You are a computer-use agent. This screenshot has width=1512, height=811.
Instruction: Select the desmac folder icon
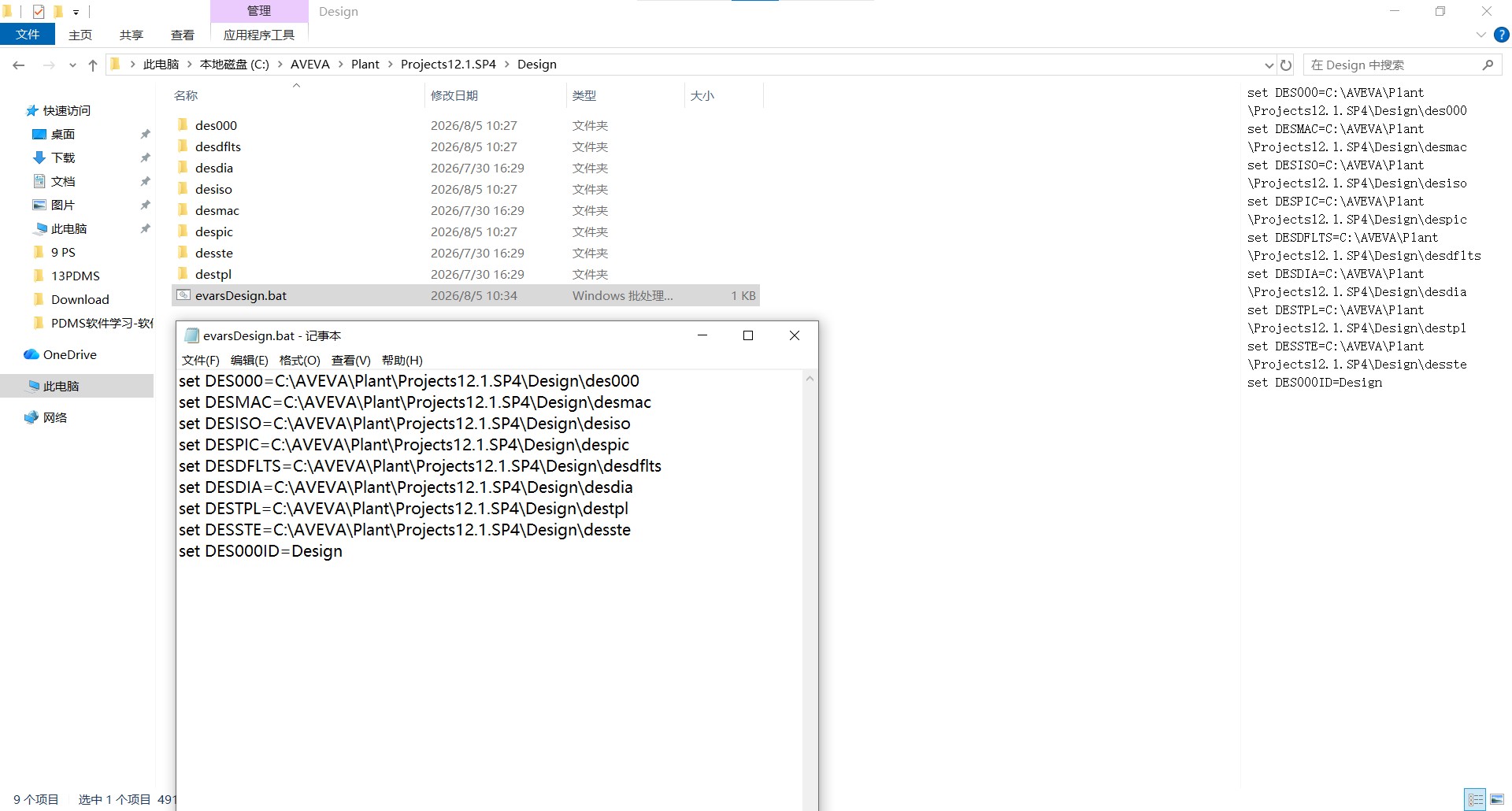[x=183, y=209]
